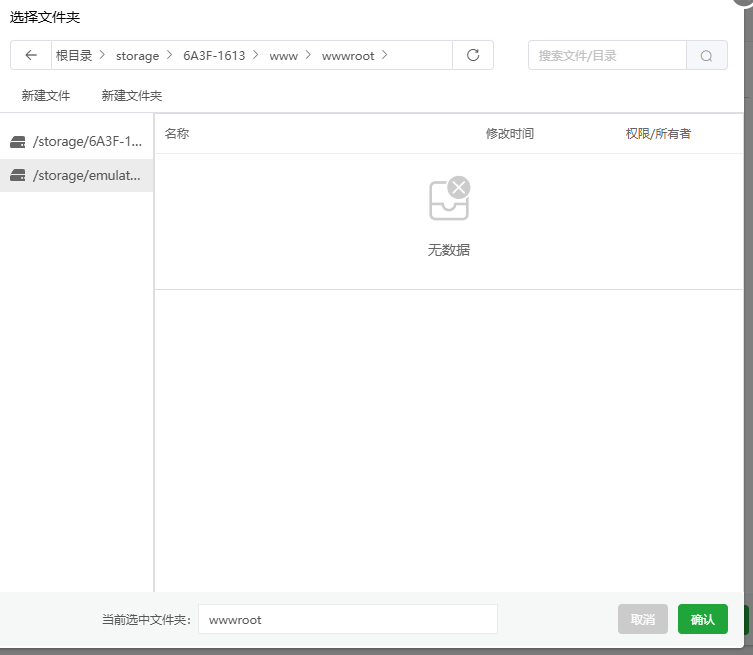Sort by 名称 column header

[x=177, y=133]
